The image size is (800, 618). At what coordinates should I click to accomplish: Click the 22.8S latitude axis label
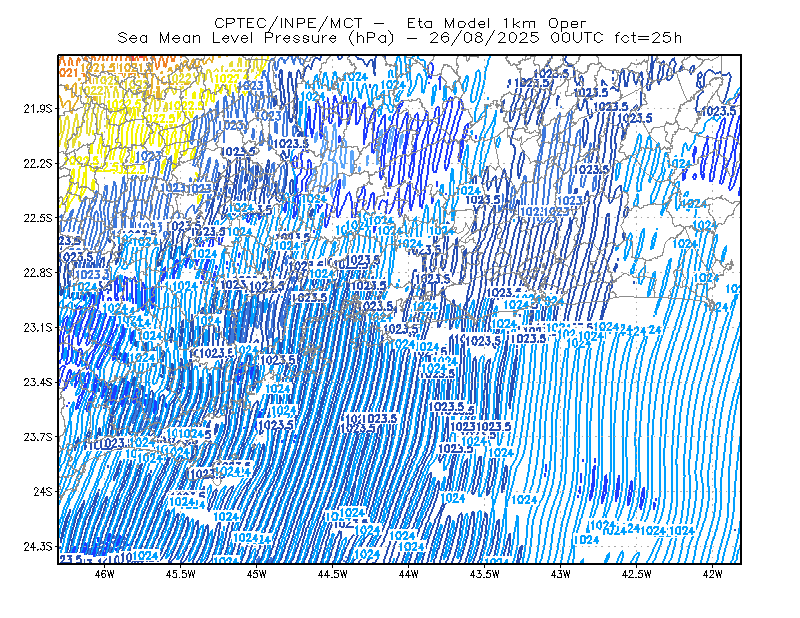click(38, 273)
